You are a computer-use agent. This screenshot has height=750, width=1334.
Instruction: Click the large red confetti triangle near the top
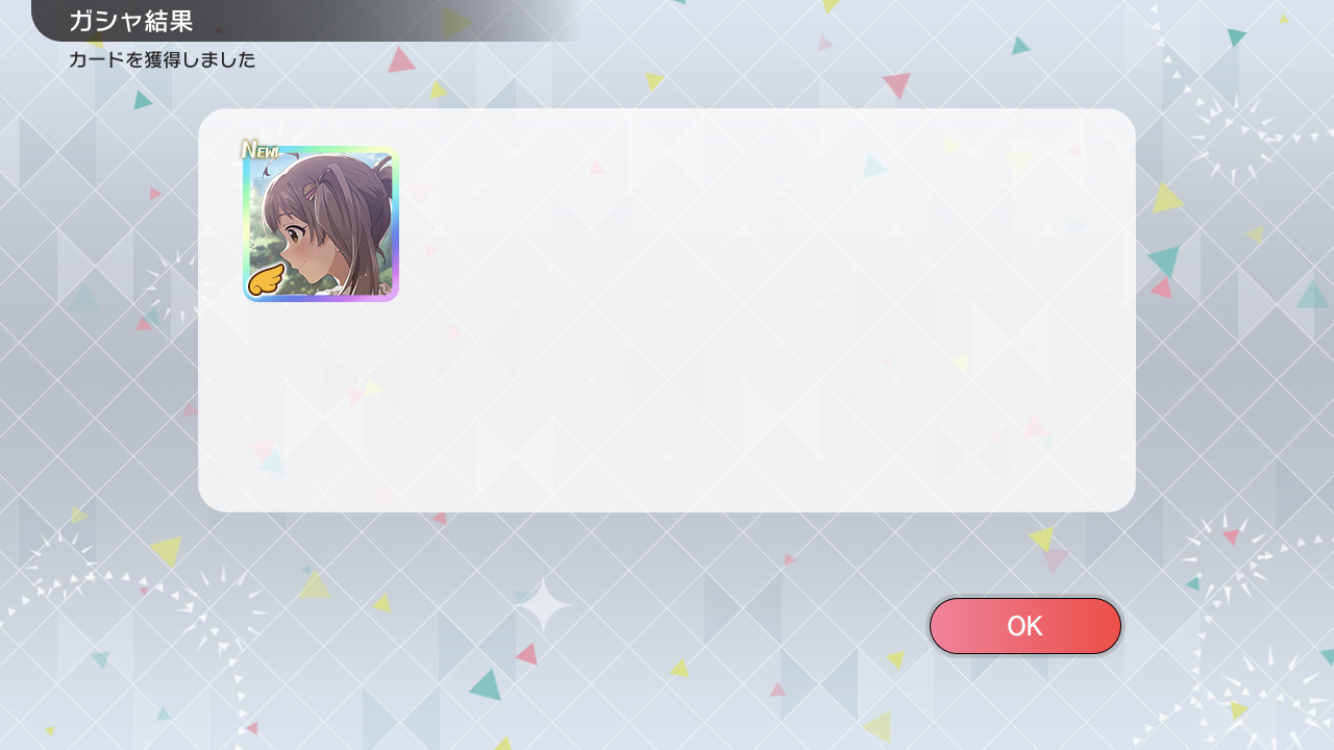click(897, 85)
